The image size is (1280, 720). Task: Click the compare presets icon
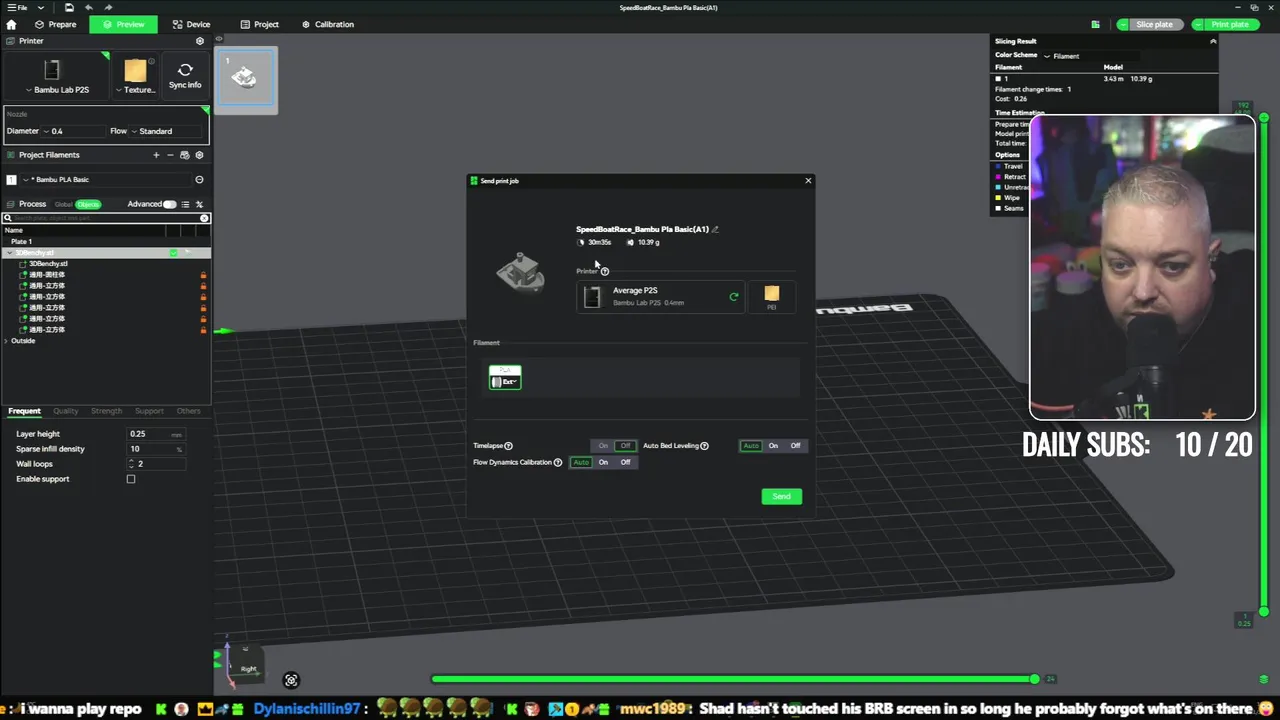tap(199, 204)
